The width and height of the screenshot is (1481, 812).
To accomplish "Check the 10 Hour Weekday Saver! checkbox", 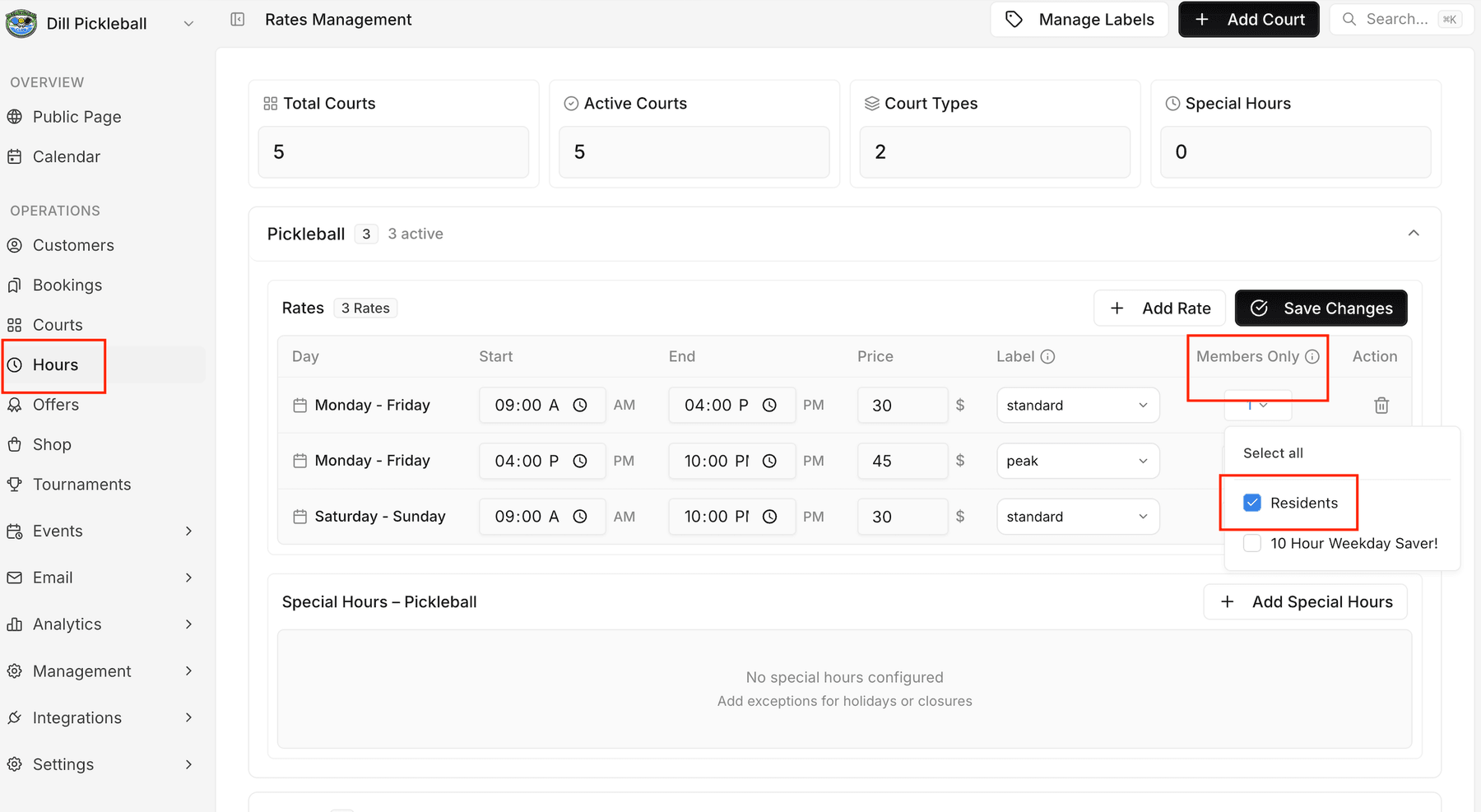I will pos(1252,543).
